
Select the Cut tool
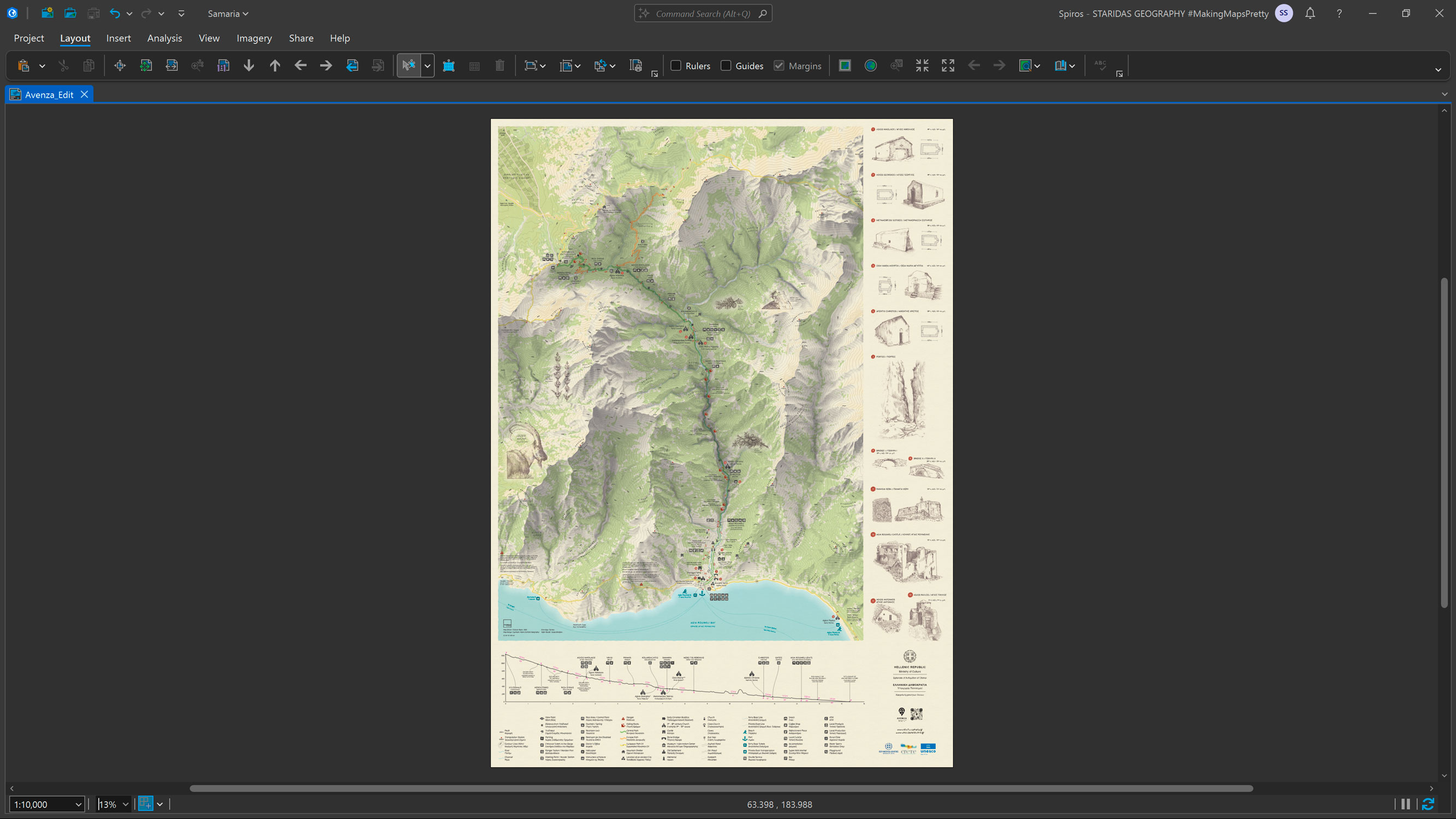pos(63,65)
